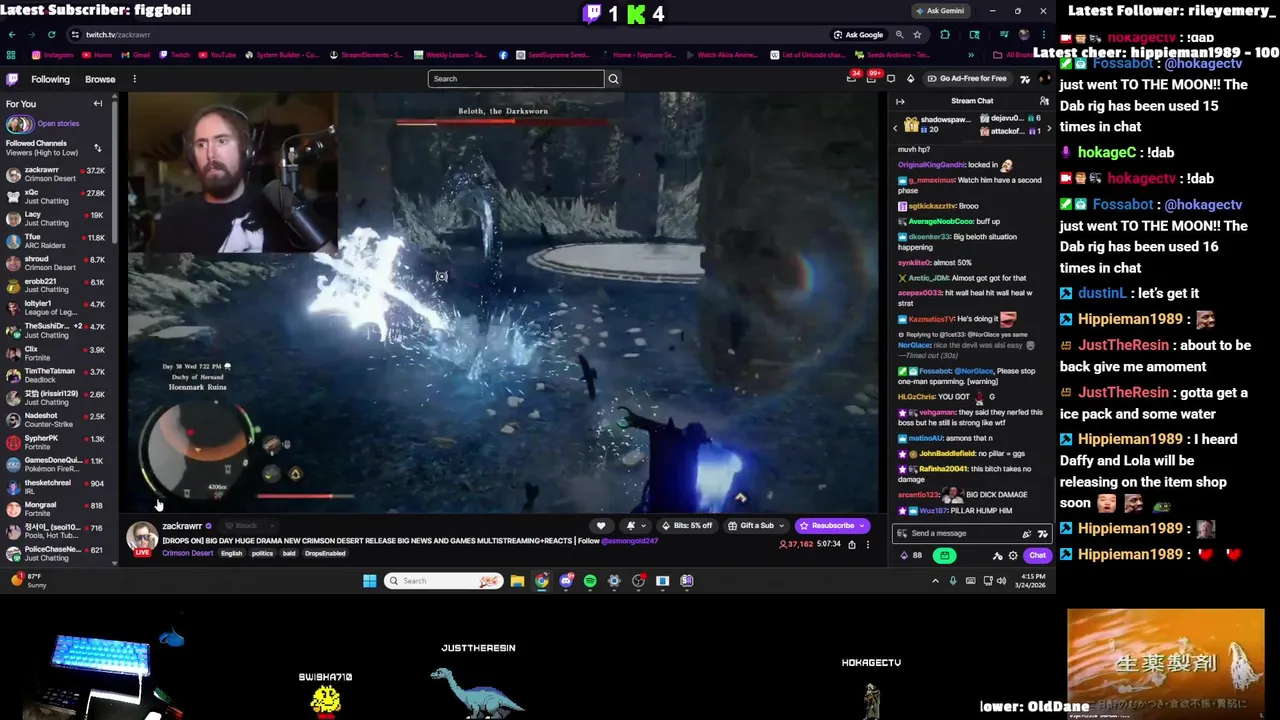The height and width of the screenshot is (720, 1280).
Task: Open more options dots beside Browse
Action: 134,79
